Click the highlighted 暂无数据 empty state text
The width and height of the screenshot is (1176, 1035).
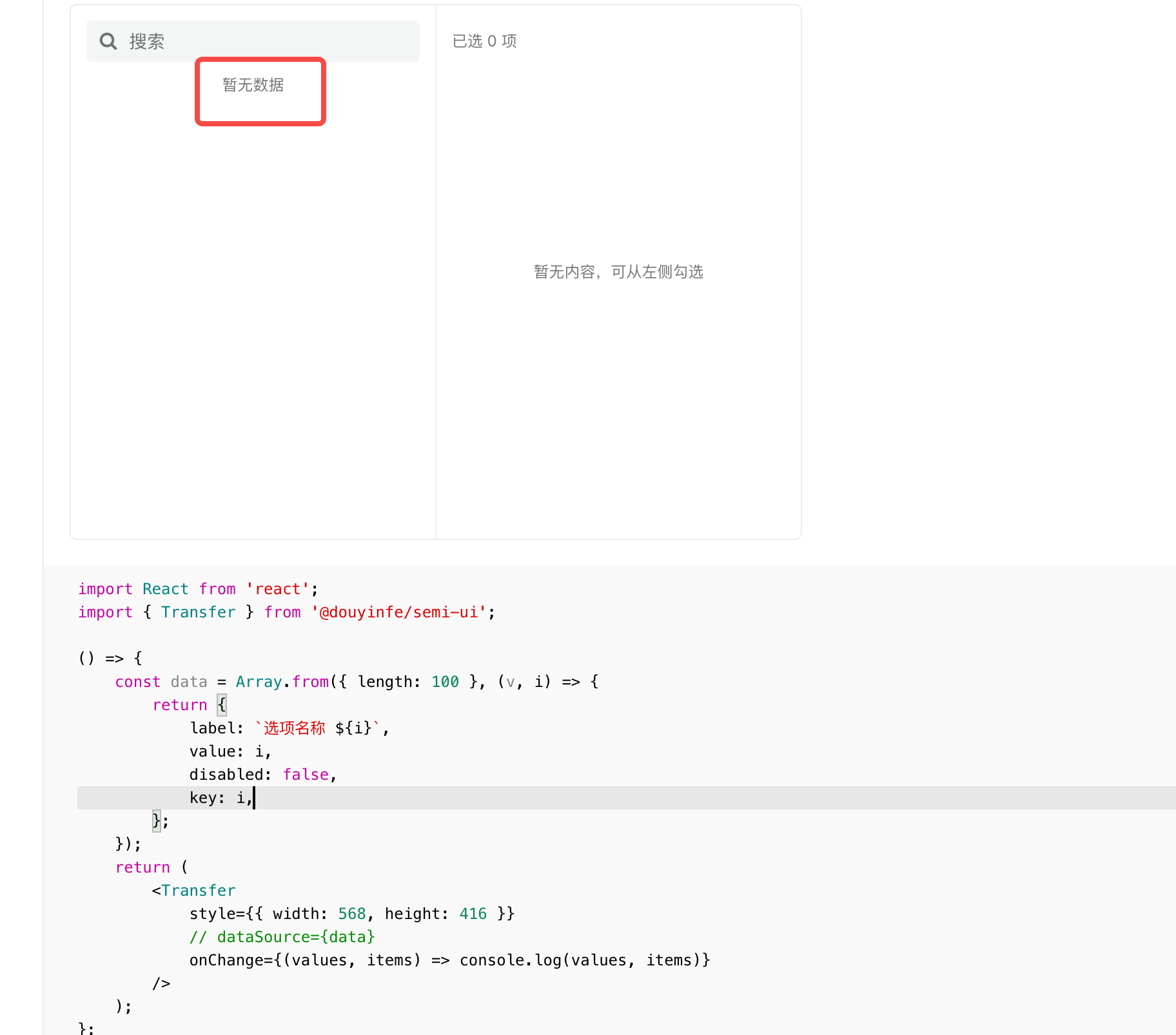252,84
